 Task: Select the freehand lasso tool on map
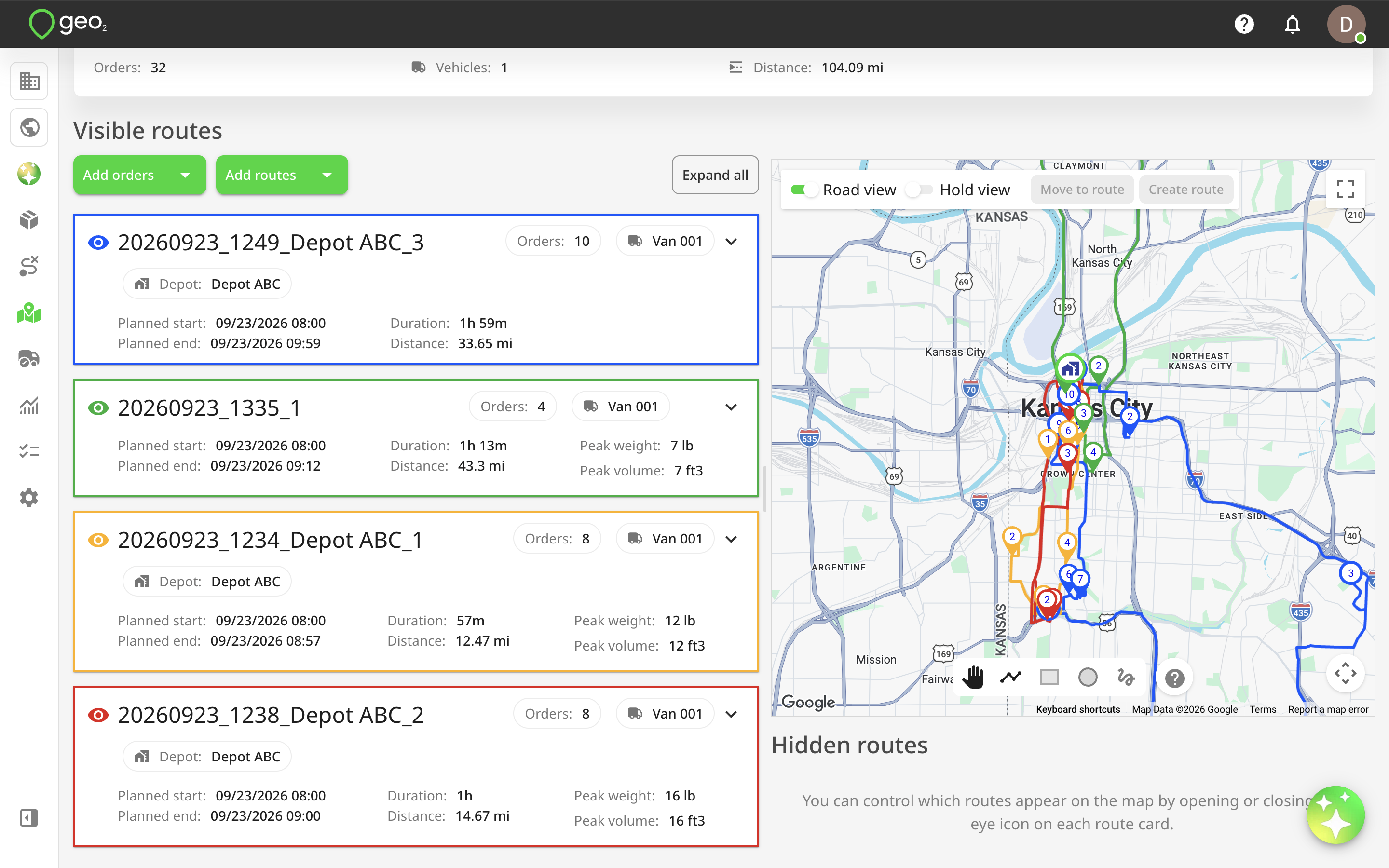[1126, 678]
